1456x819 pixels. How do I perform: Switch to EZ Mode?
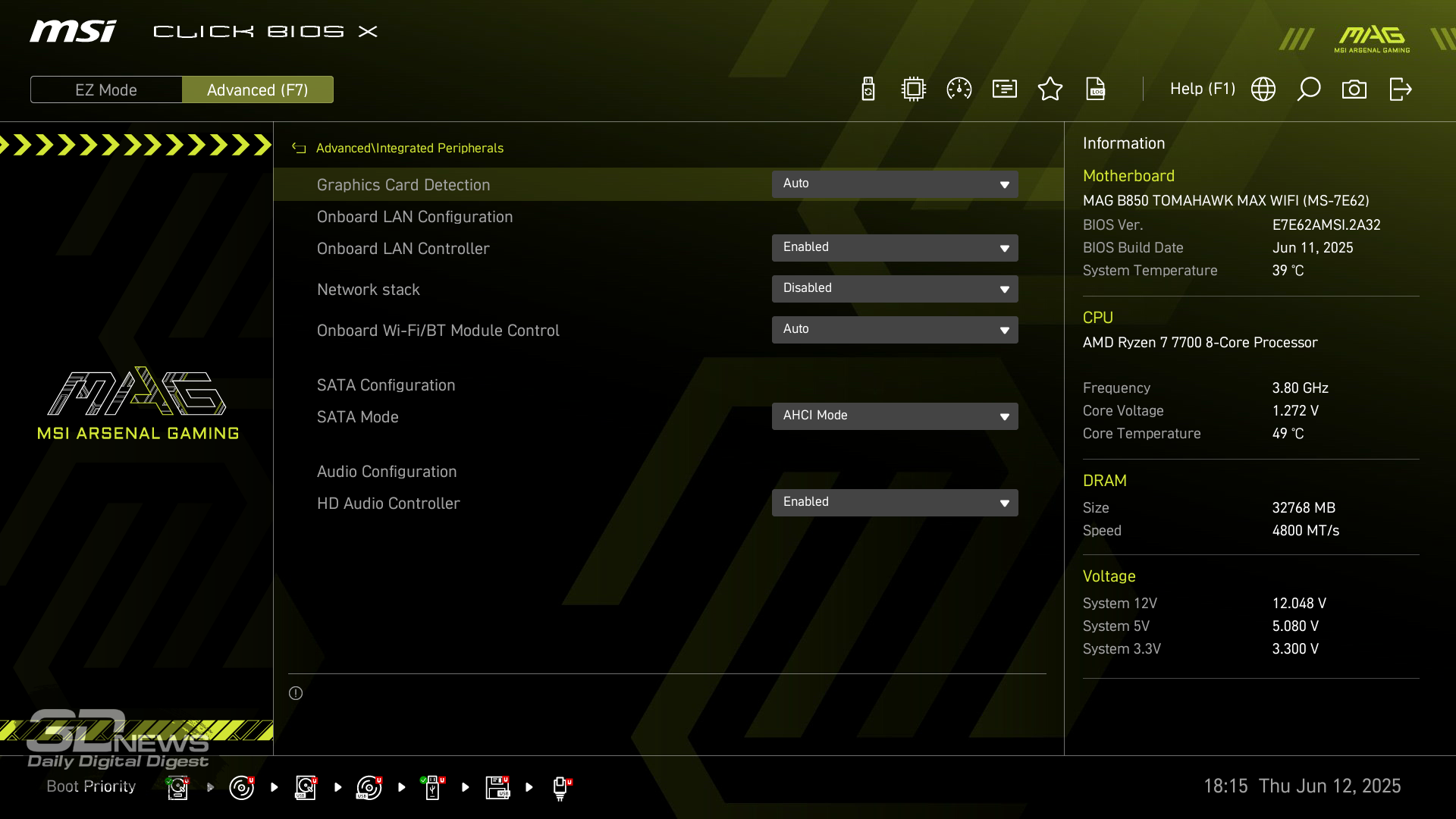[x=106, y=89]
